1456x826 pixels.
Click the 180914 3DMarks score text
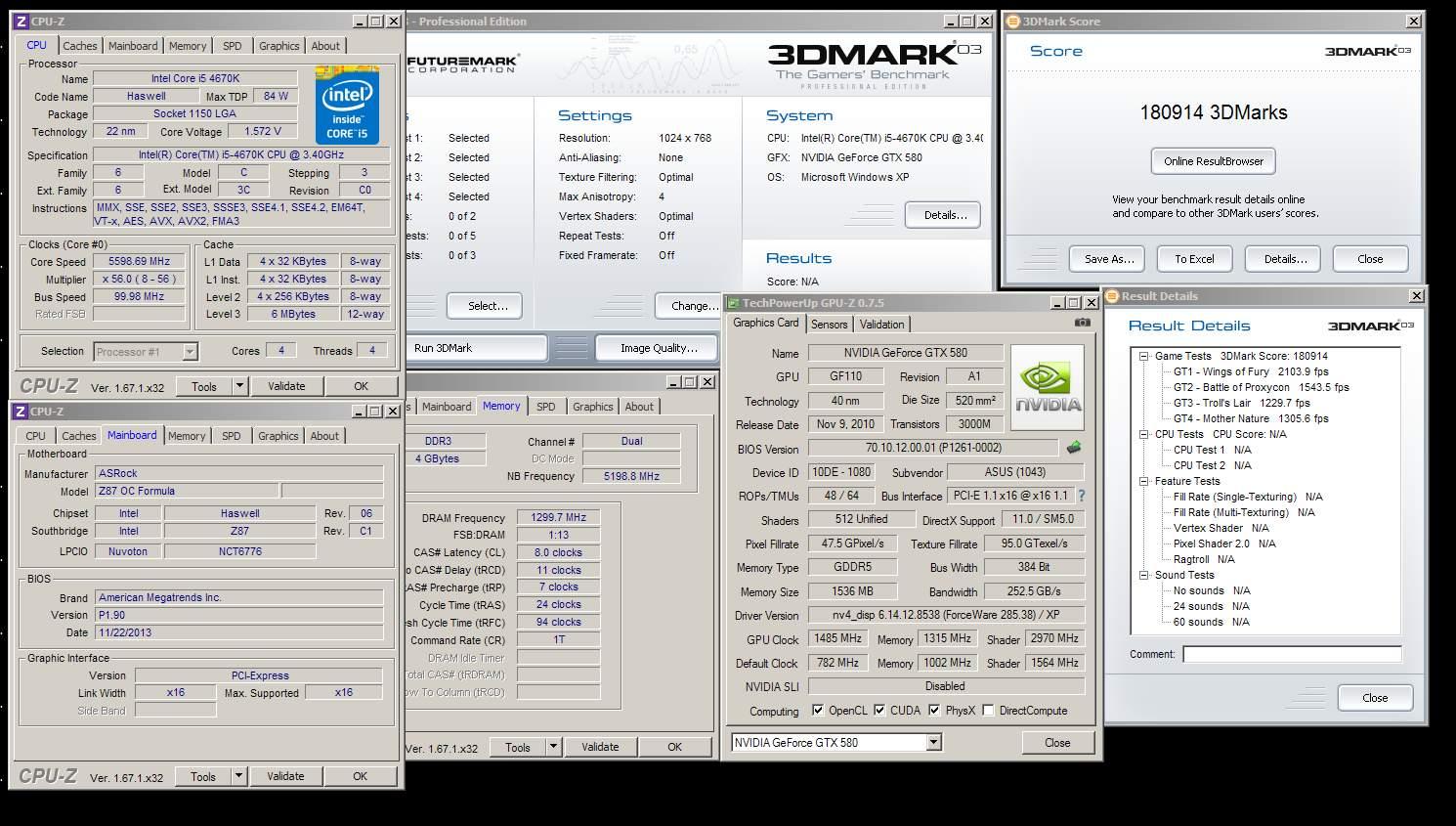(1213, 112)
